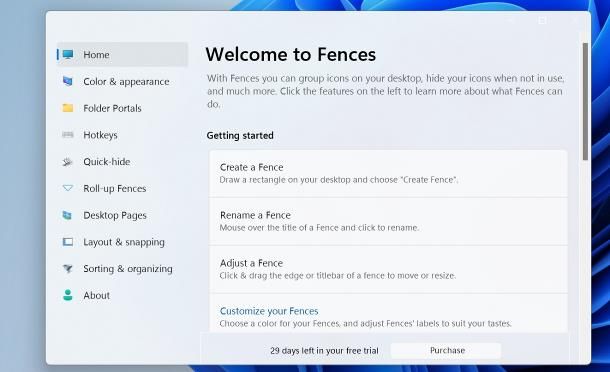Click the Home monitor icon in sidebar
The width and height of the screenshot is (610, 372).
tap(68, 54)
